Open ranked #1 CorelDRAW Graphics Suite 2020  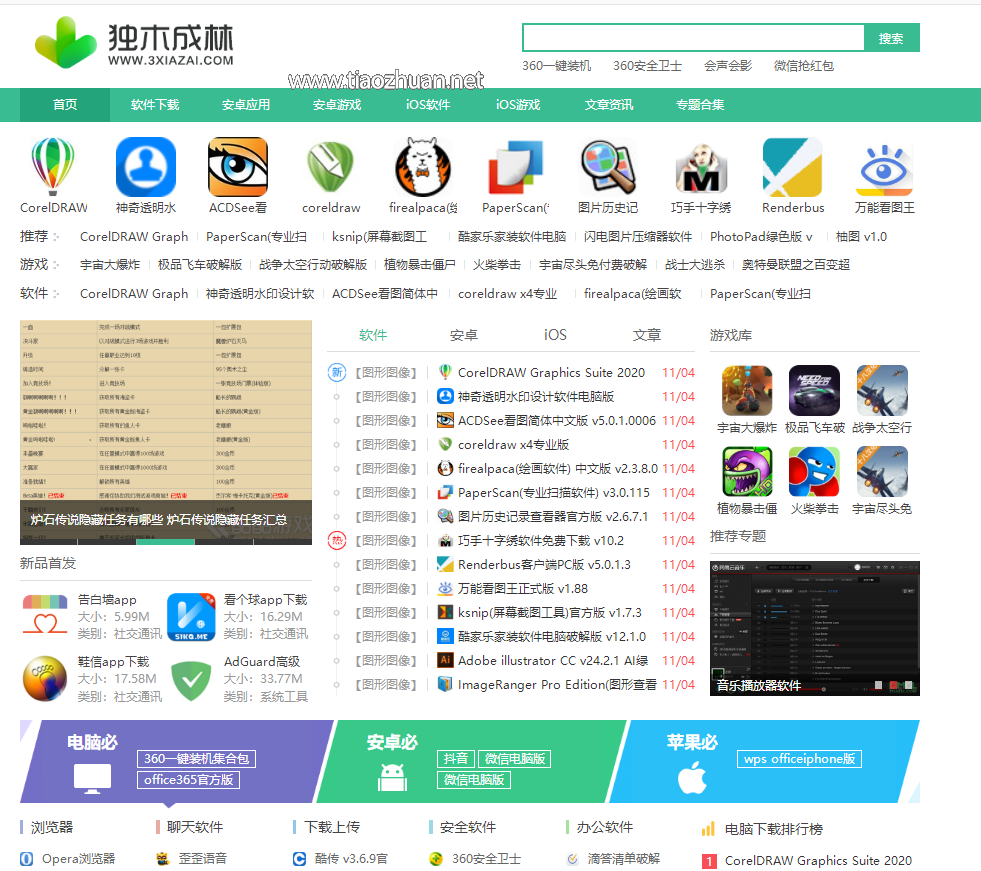(818, 860)
